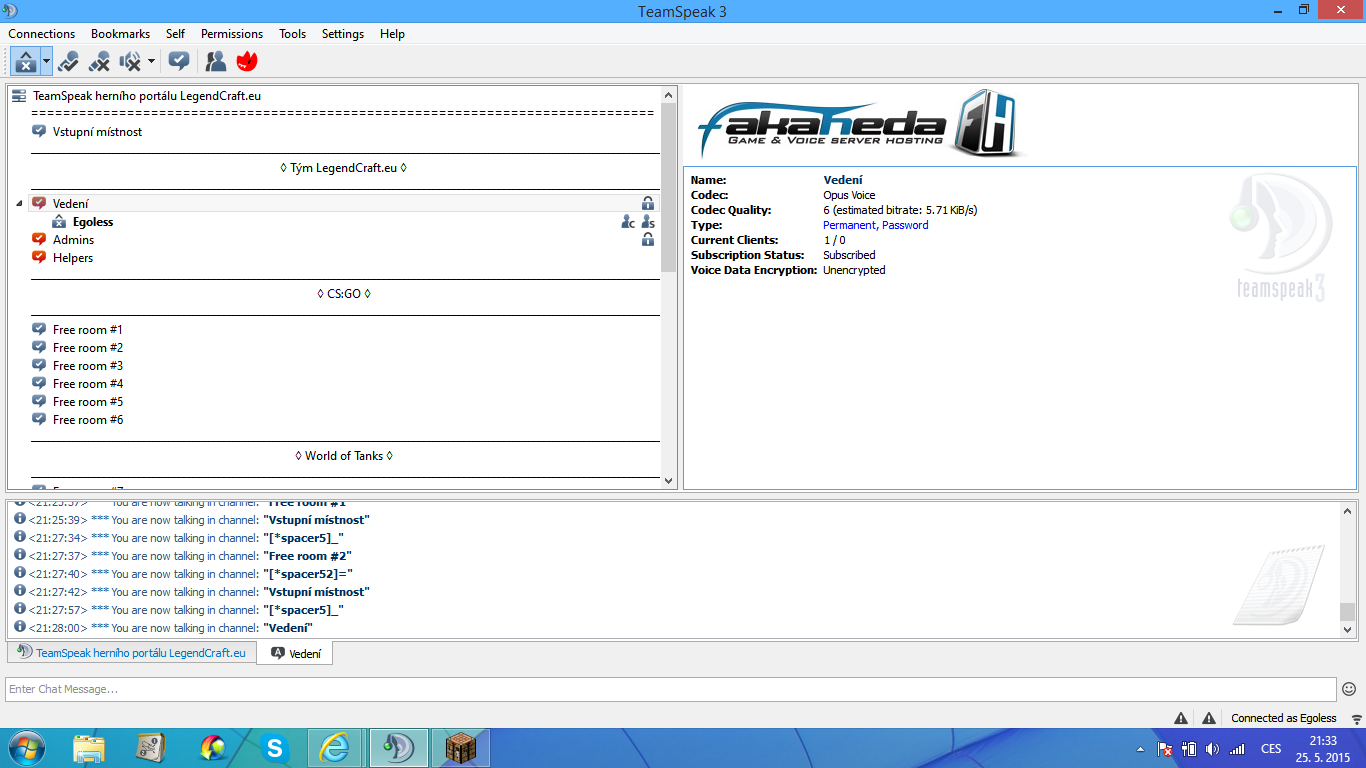Select the Vstupní místnost channel

click(x=97, y=132)
